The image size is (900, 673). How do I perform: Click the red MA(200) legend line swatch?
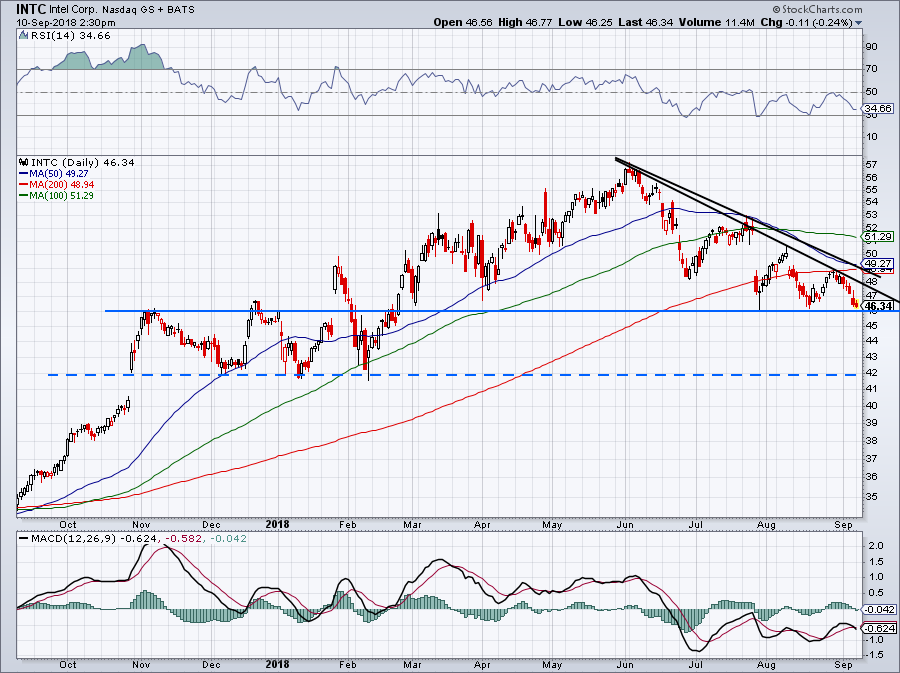coord(23,185)
